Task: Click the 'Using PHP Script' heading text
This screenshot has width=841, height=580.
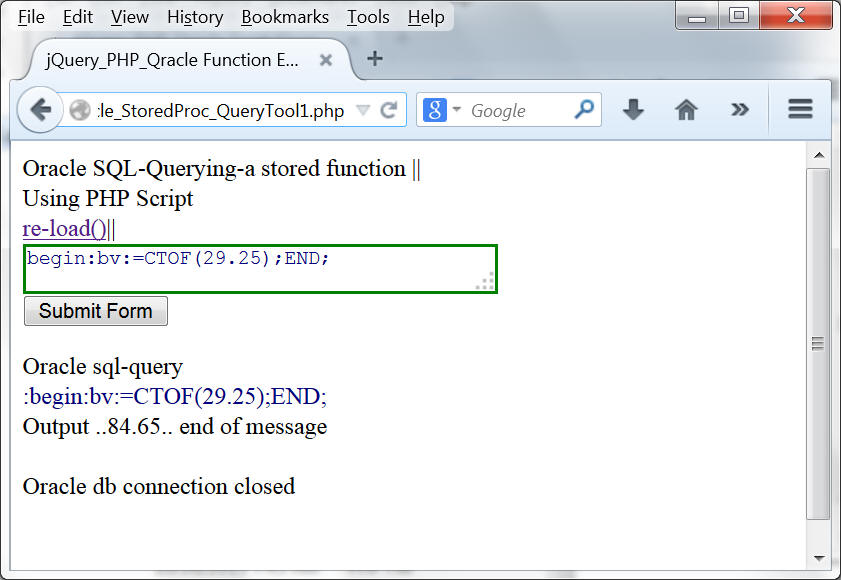Action: click(x=108, y=199)
